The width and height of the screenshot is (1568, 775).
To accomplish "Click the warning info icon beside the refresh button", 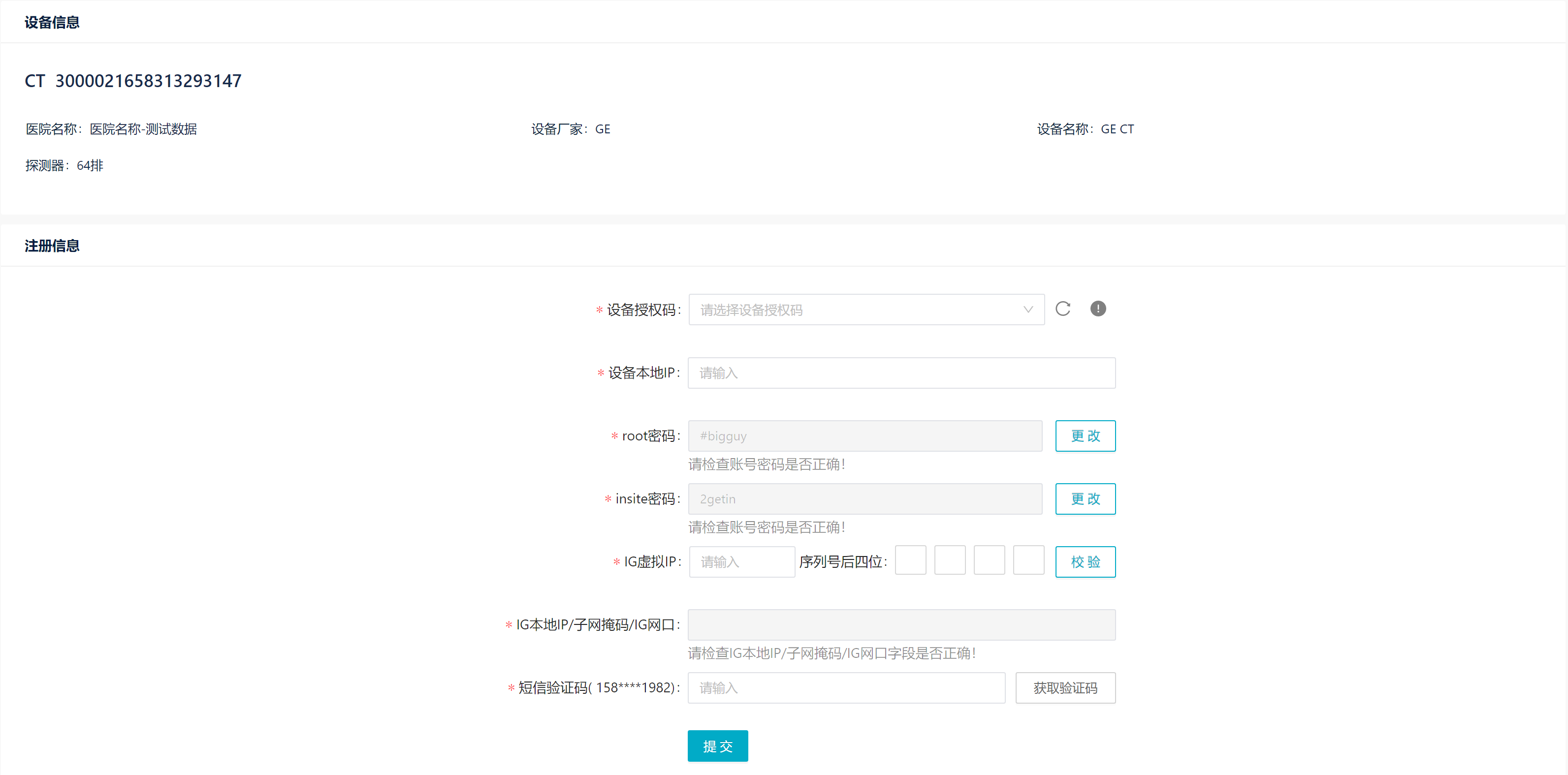I will (1099, 309).
